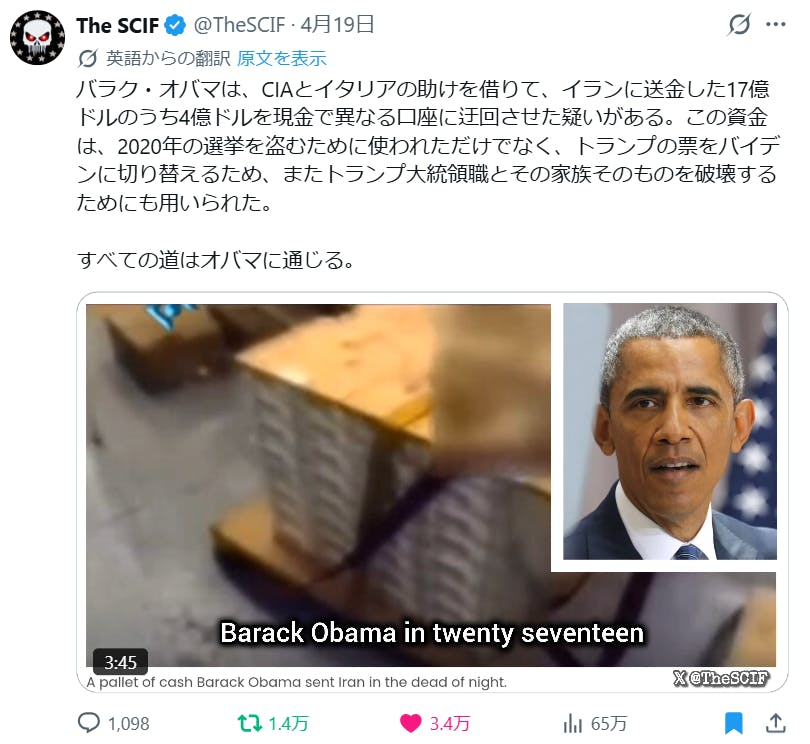810x744 pixels.
Task: Click the reply count 1,098
Action: [129, 723]
